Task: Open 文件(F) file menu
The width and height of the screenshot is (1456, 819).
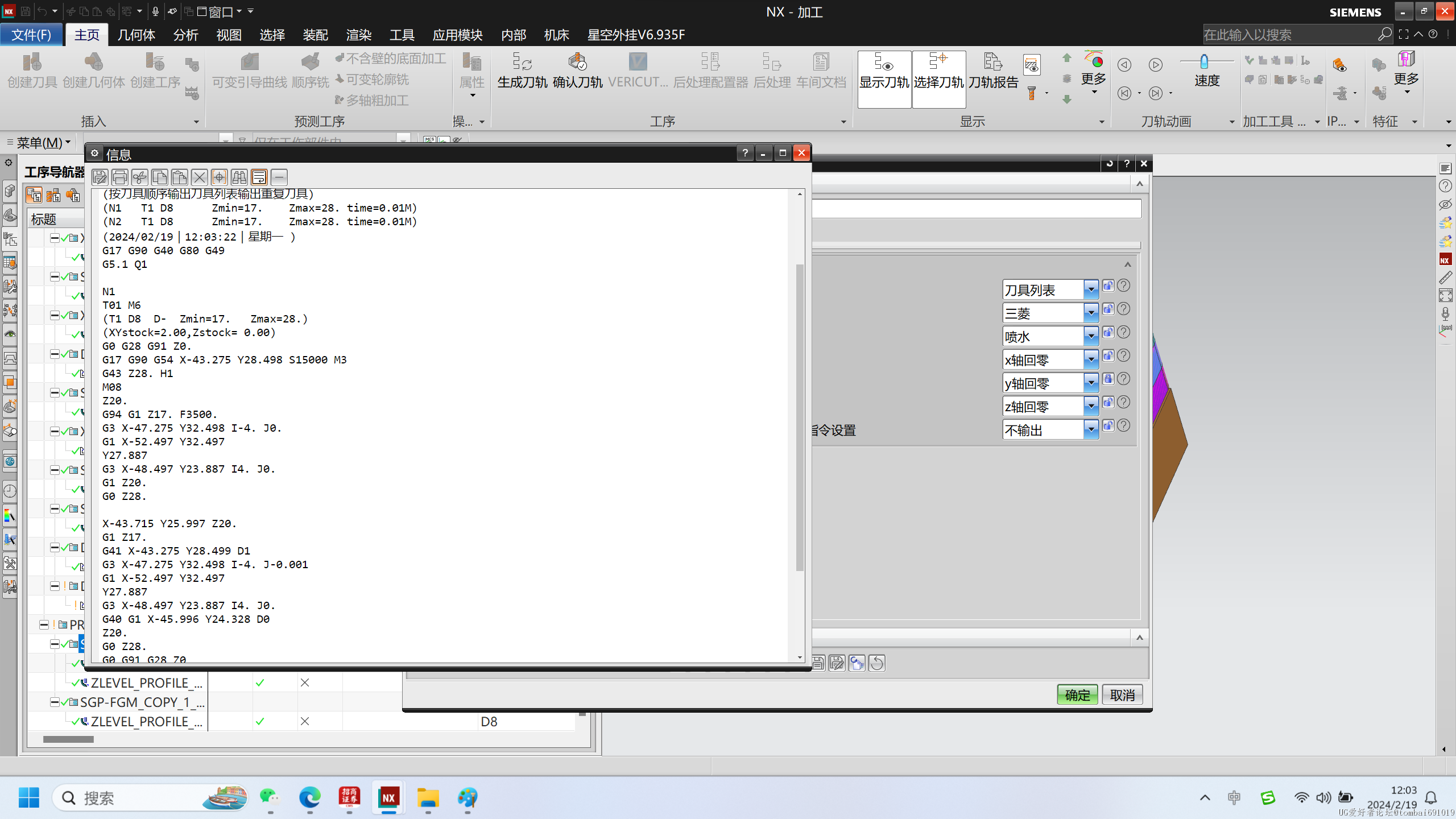Action: tap(31, 35)
